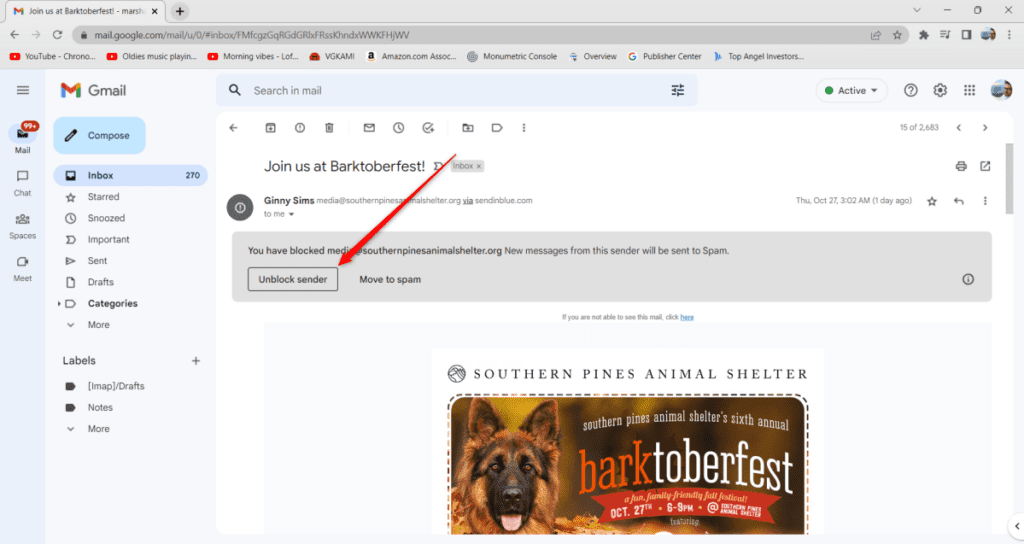Open Meet in the left rail
The image size is (1024, 544).
pyautogui.click(x=23, y=268)
